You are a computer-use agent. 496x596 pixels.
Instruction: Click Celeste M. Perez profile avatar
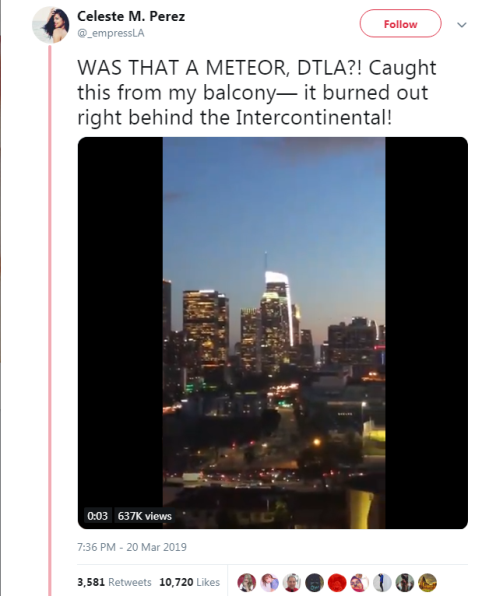click(51, 25)
